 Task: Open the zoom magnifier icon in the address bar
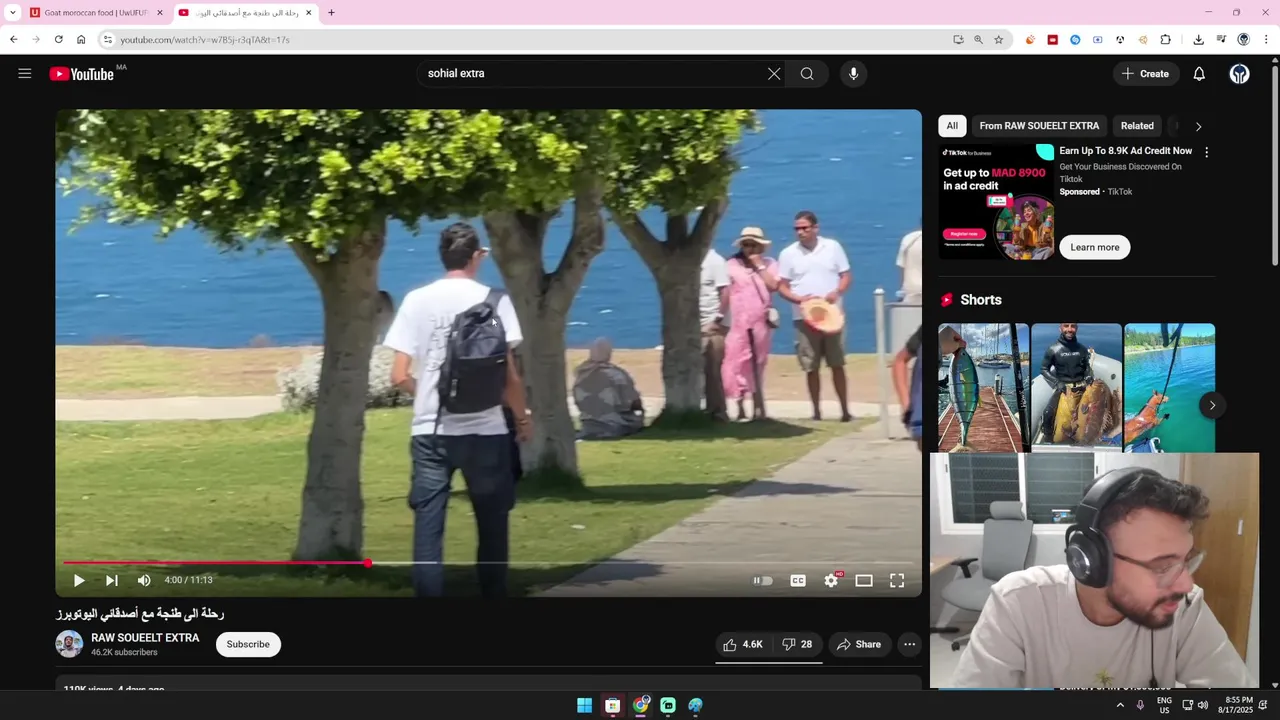[x=978, y=40]
